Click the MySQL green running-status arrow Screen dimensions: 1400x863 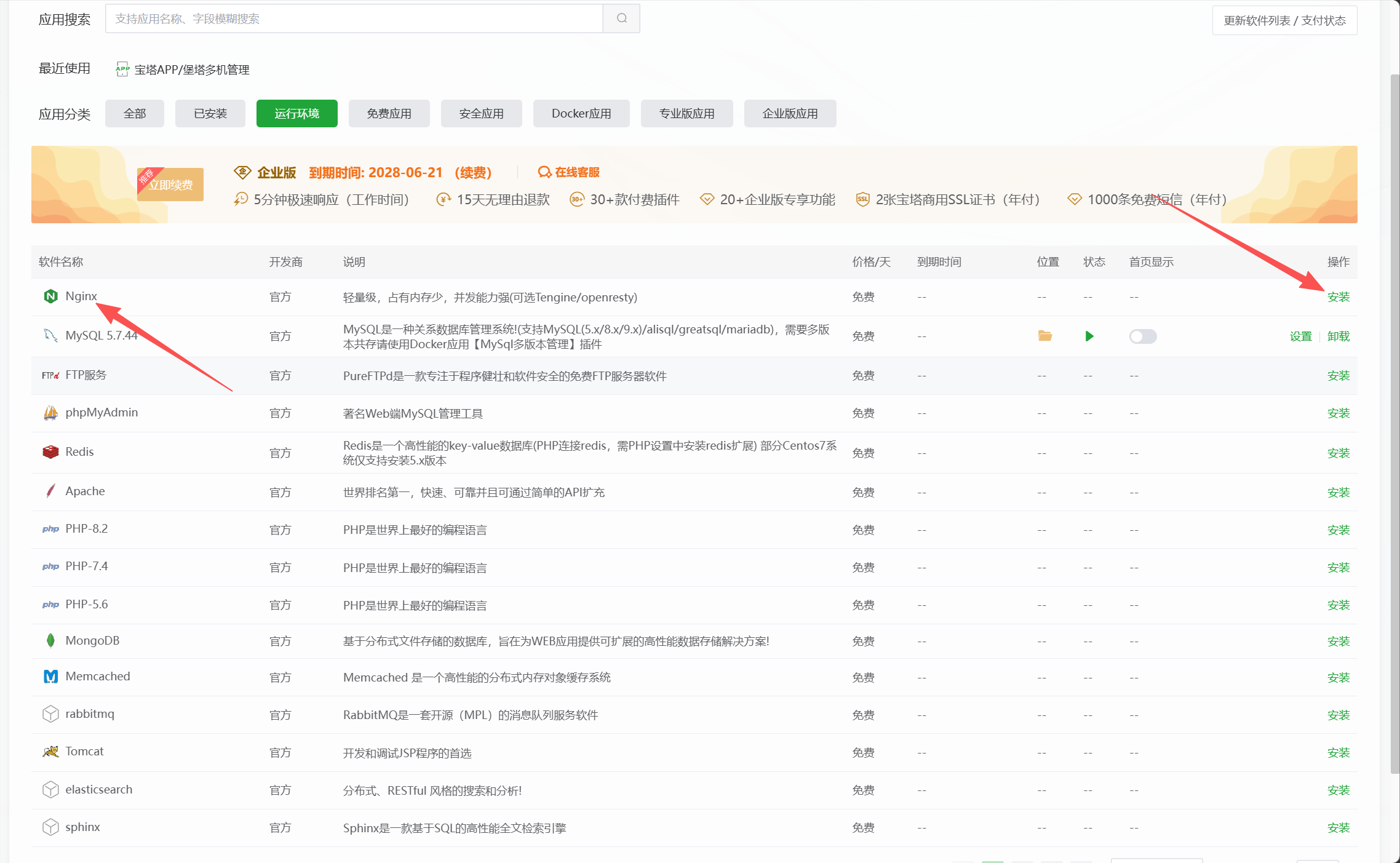point(1089,336)
